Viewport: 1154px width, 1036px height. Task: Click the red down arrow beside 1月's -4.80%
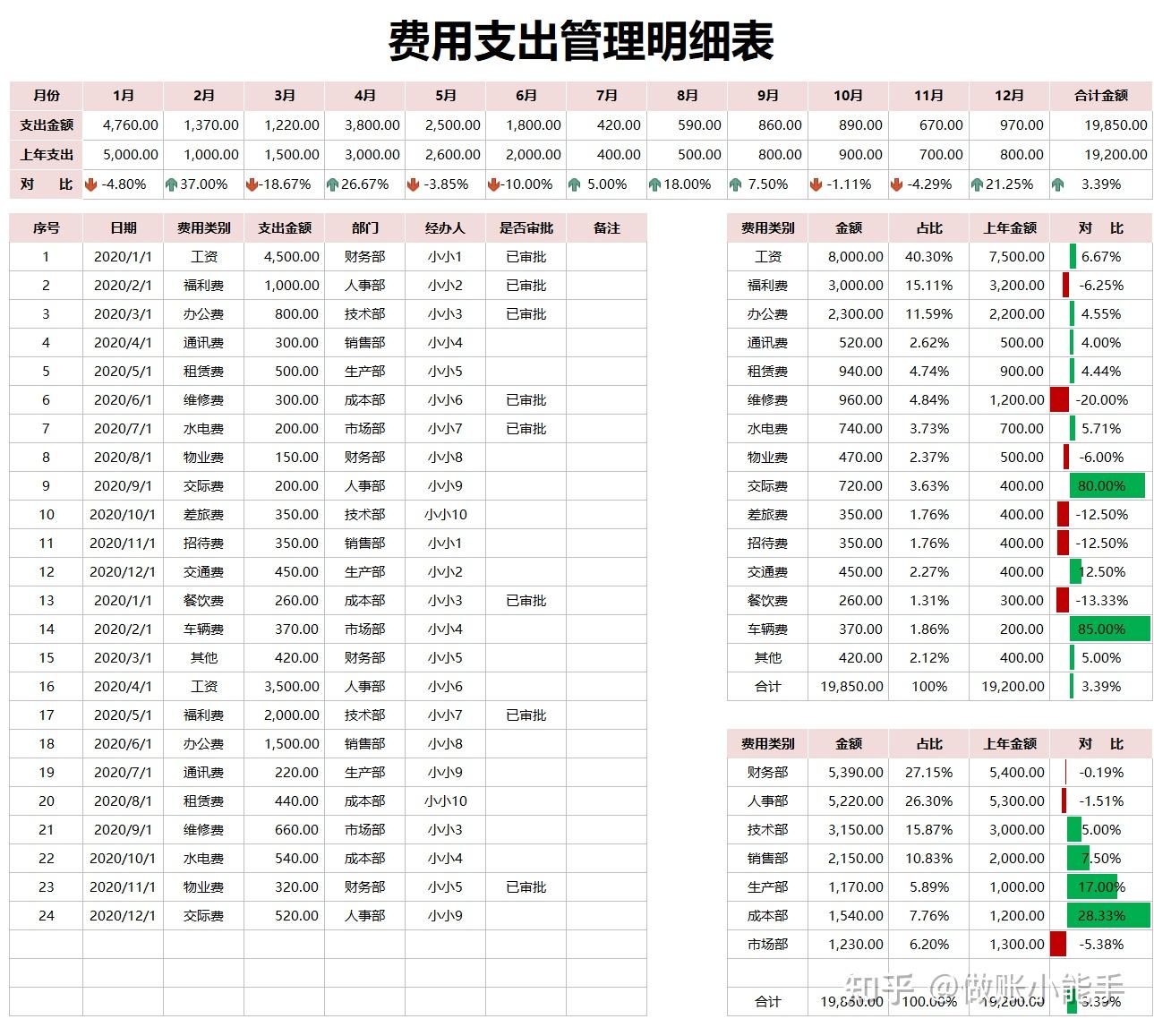click(90, 184)
